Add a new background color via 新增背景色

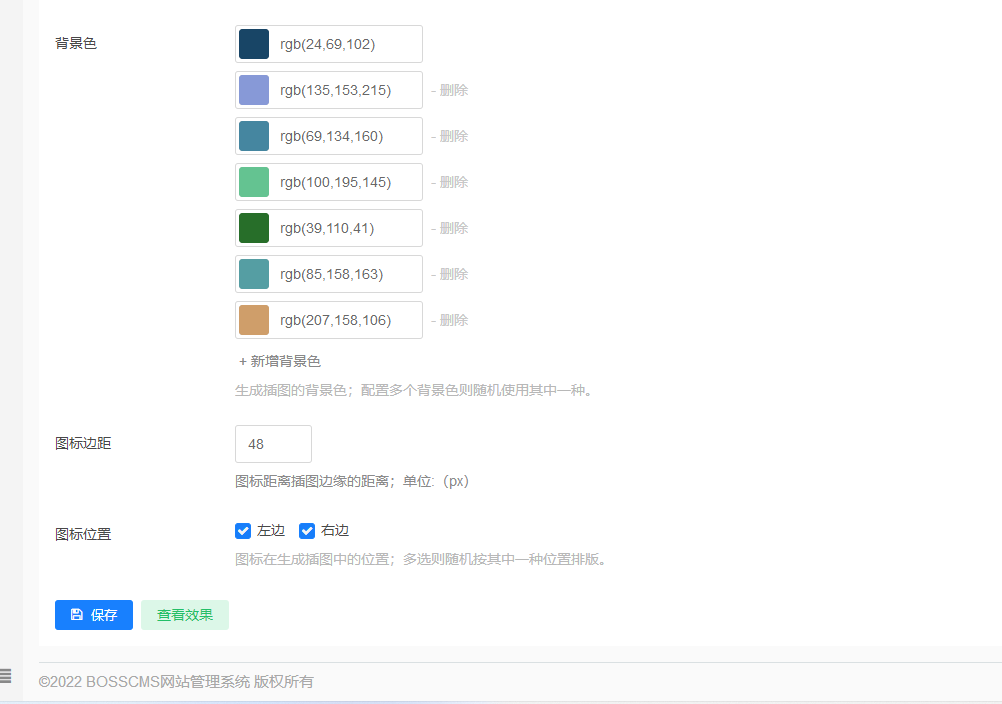coord(280,361)
